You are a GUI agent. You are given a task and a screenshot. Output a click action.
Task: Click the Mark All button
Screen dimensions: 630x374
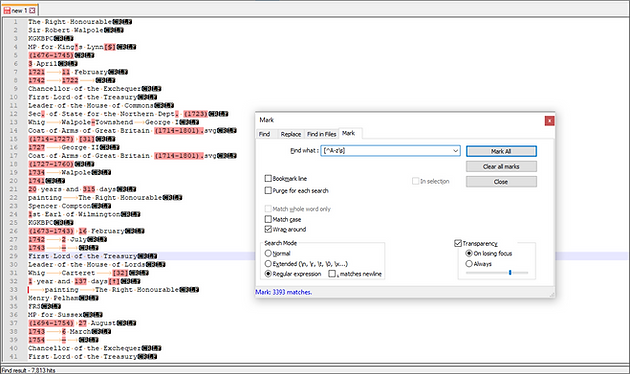pyautogui.click(x=501, y=151)
